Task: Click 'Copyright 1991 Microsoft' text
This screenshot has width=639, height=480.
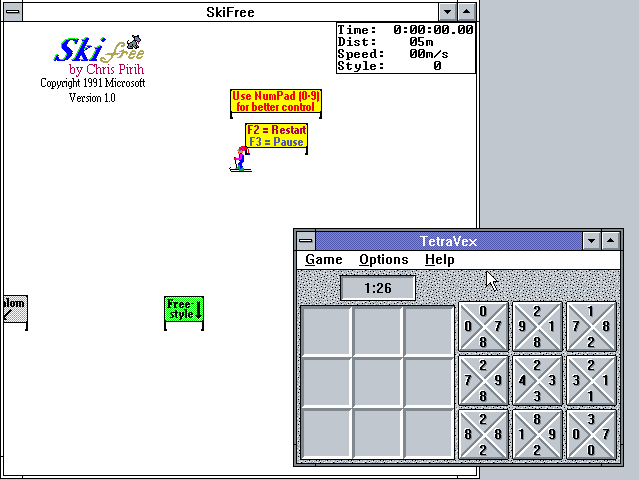Action: [x=93, y=83]
